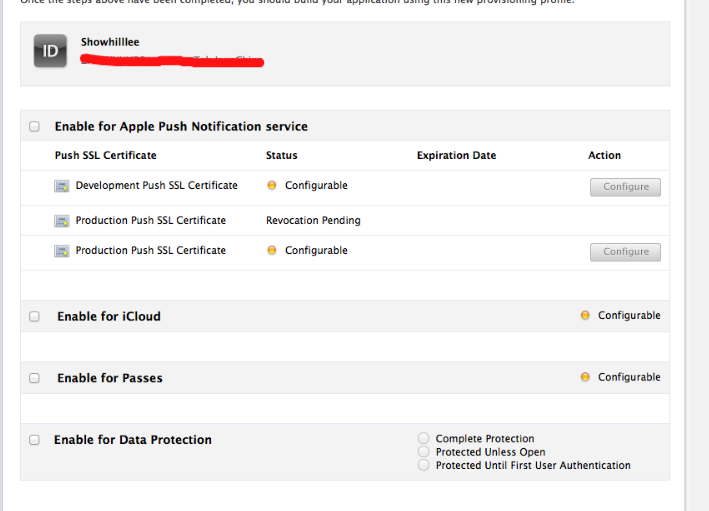Click the orange status dot for Development certificate
This screenshot has height=511, width=709.
[x=272, y=185]
